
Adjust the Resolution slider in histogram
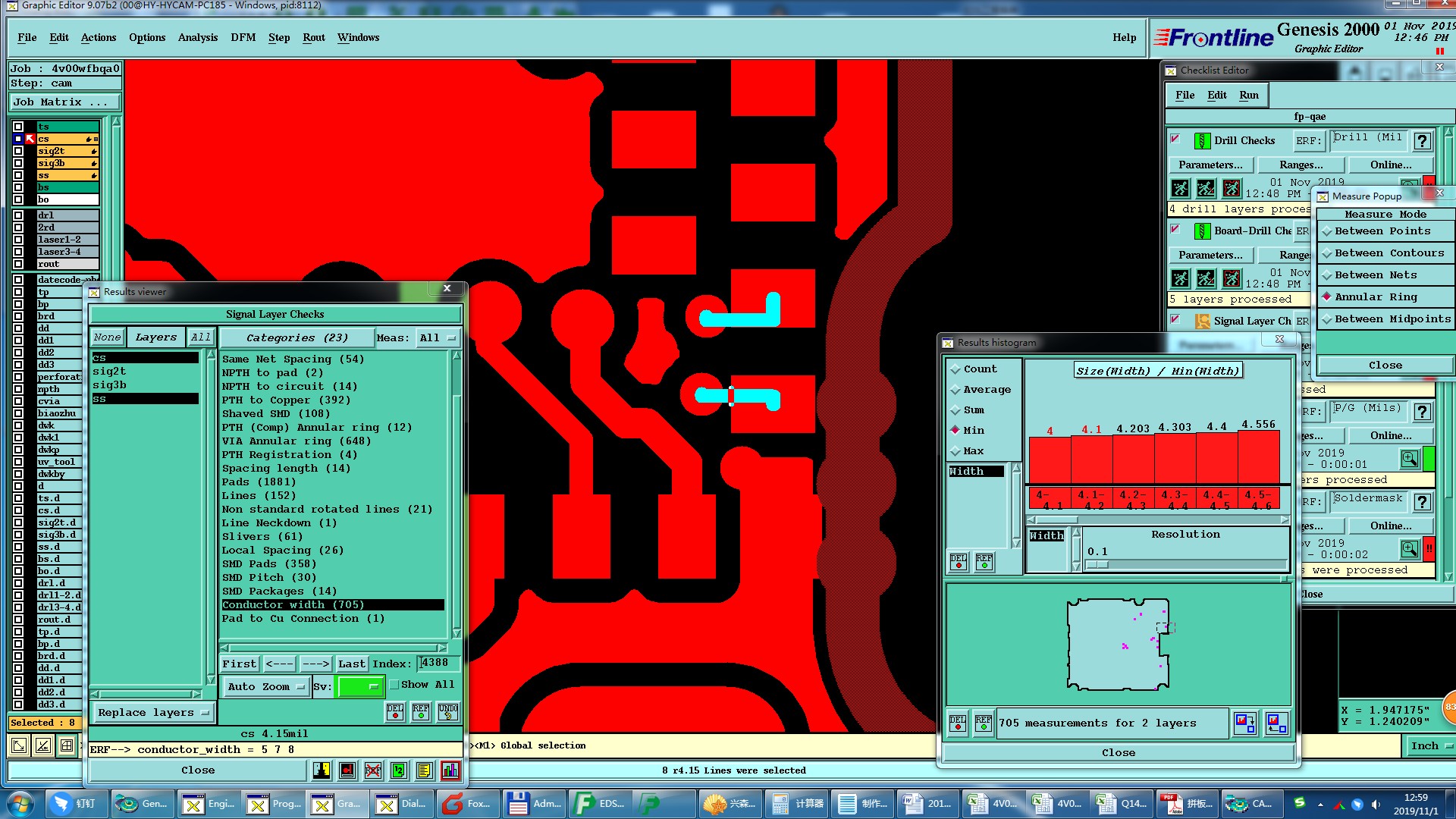[x=1097, y=565]
